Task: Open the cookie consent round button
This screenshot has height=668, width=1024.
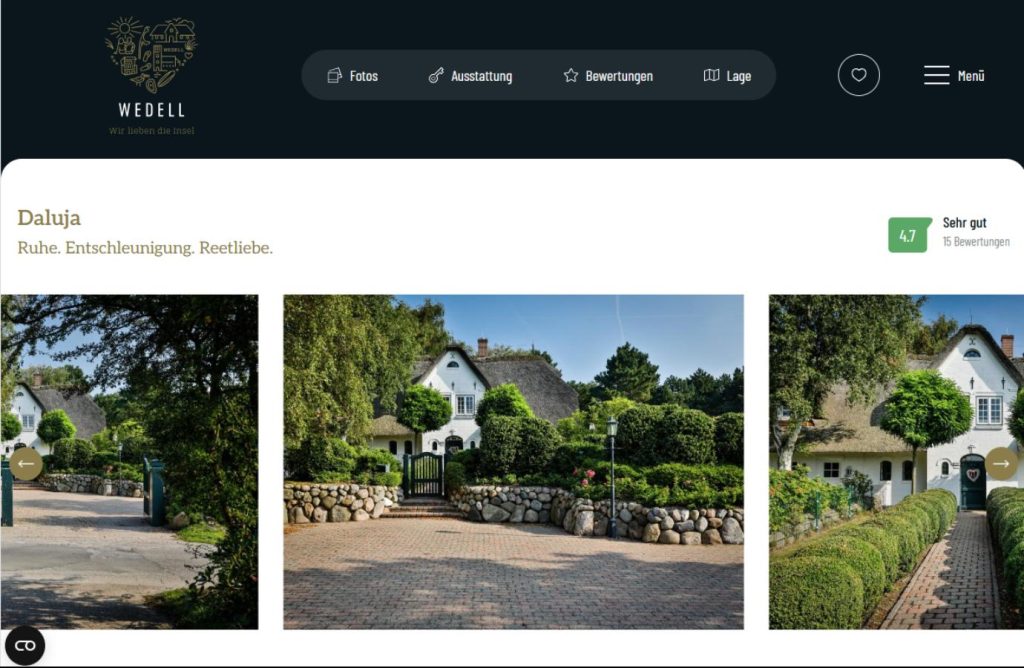Action: pyautogui.click(x=25, y=646)
